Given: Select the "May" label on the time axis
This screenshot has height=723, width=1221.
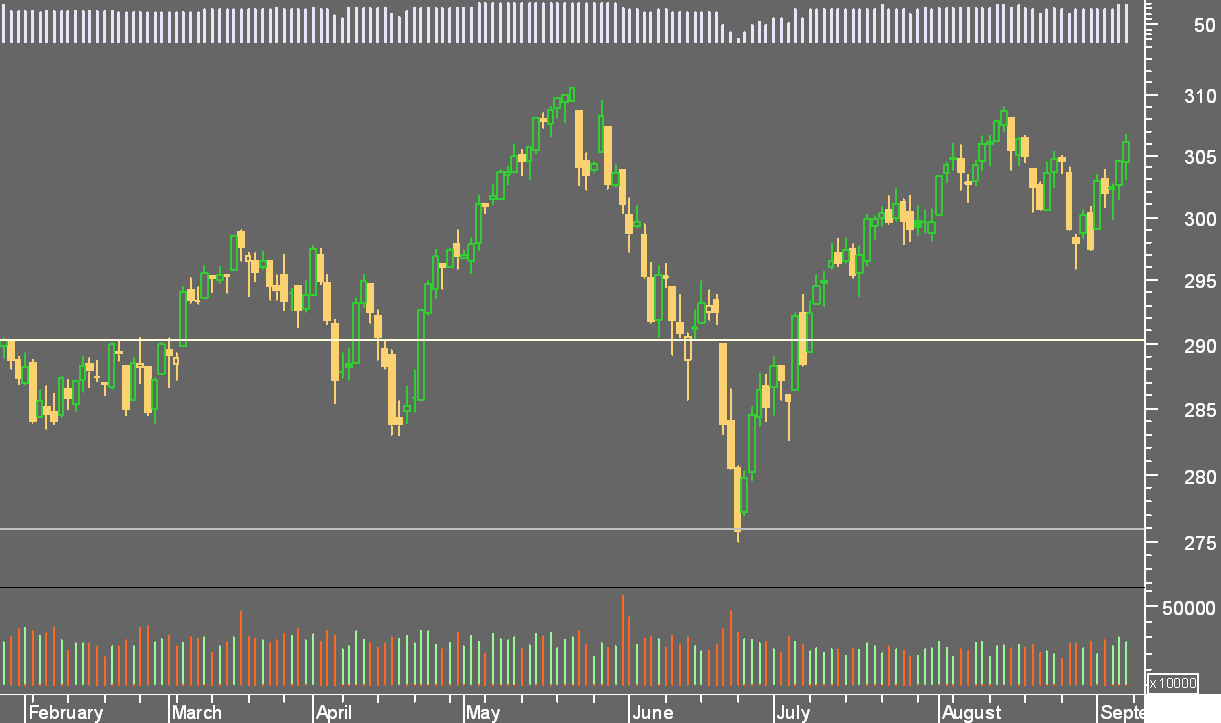Looking at the screenshot, I should coord(483,713).
